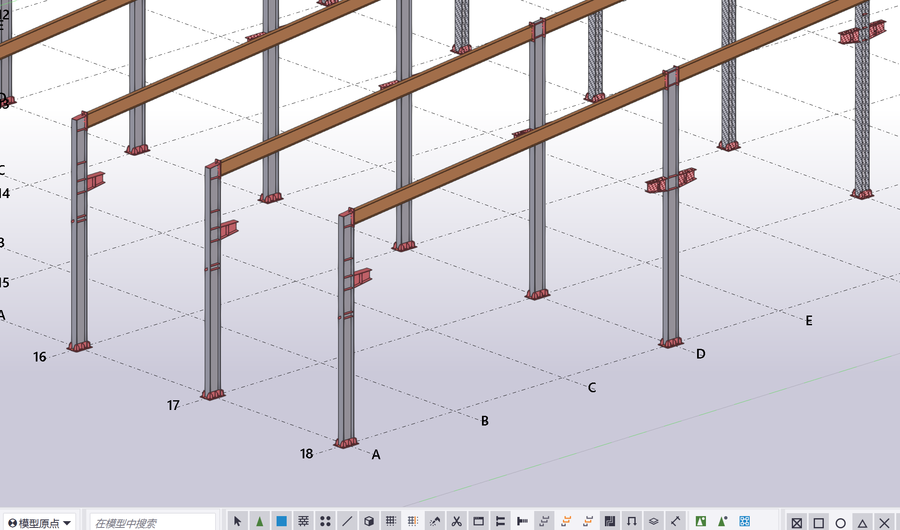Click the scissors Select cuts icon
This screenshot has width=900, height=530.
456,521
